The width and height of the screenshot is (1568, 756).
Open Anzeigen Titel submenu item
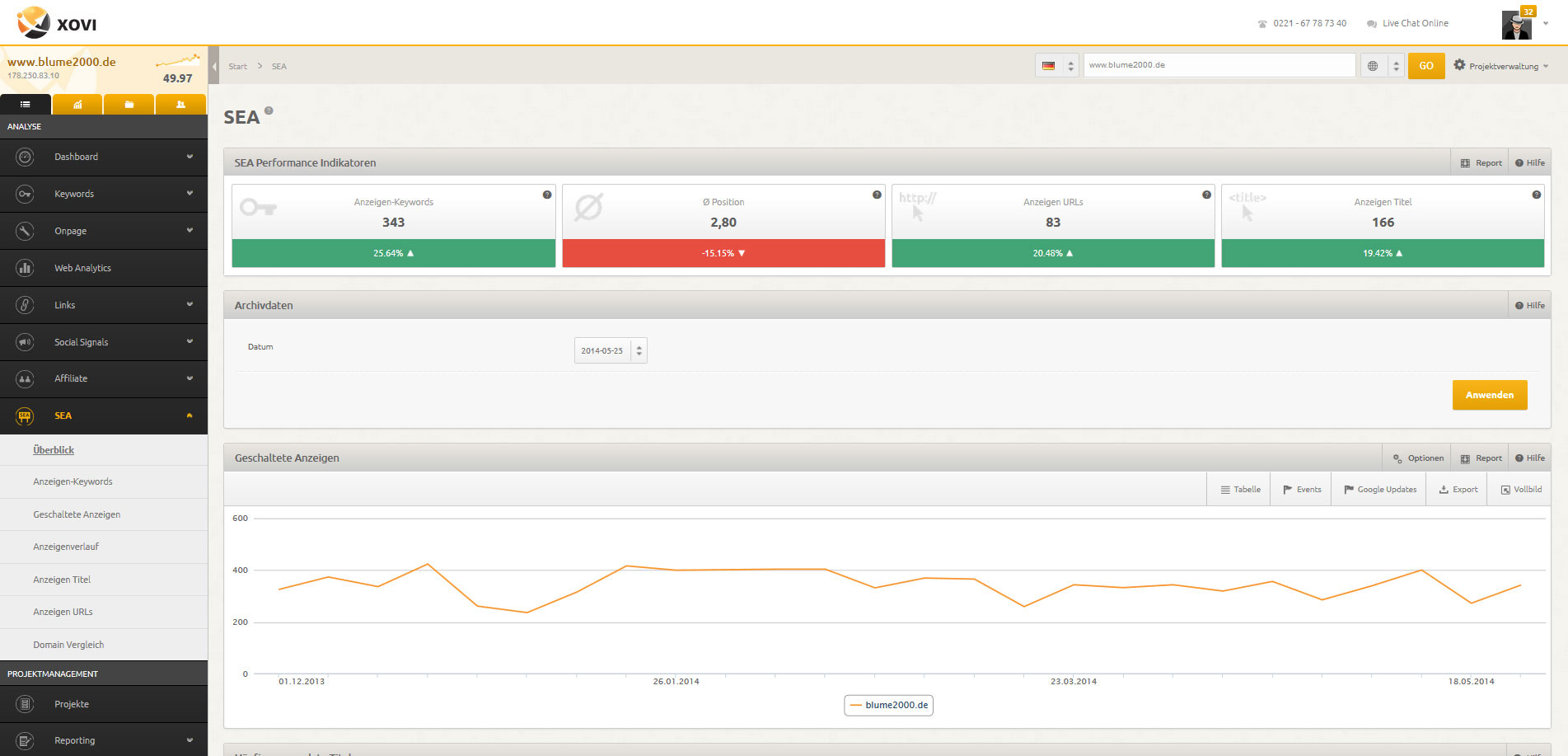(x=62, y=580)
